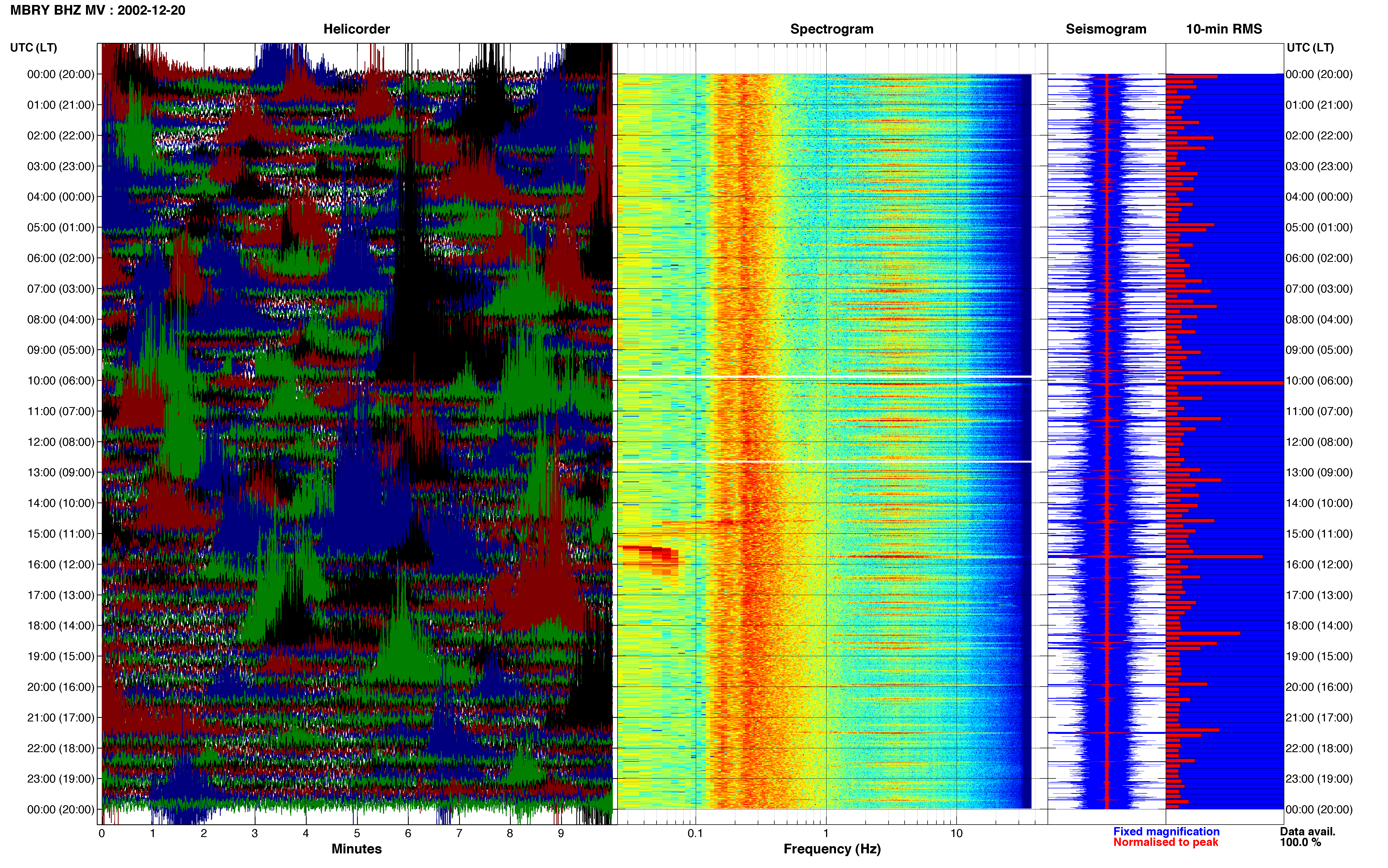The image size is (1388, 868).
Task: Click "06:00 (02:00)" on the left time axis
Action: pos(61,258)
